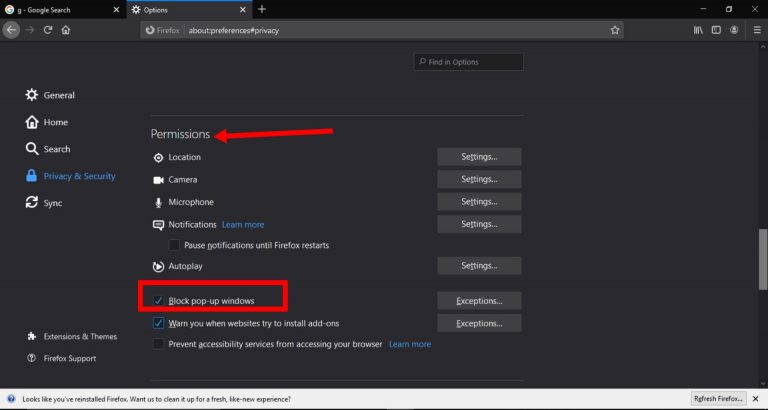
Task: Uncheck Block pop-up windows
Action: tap(159, 301)
